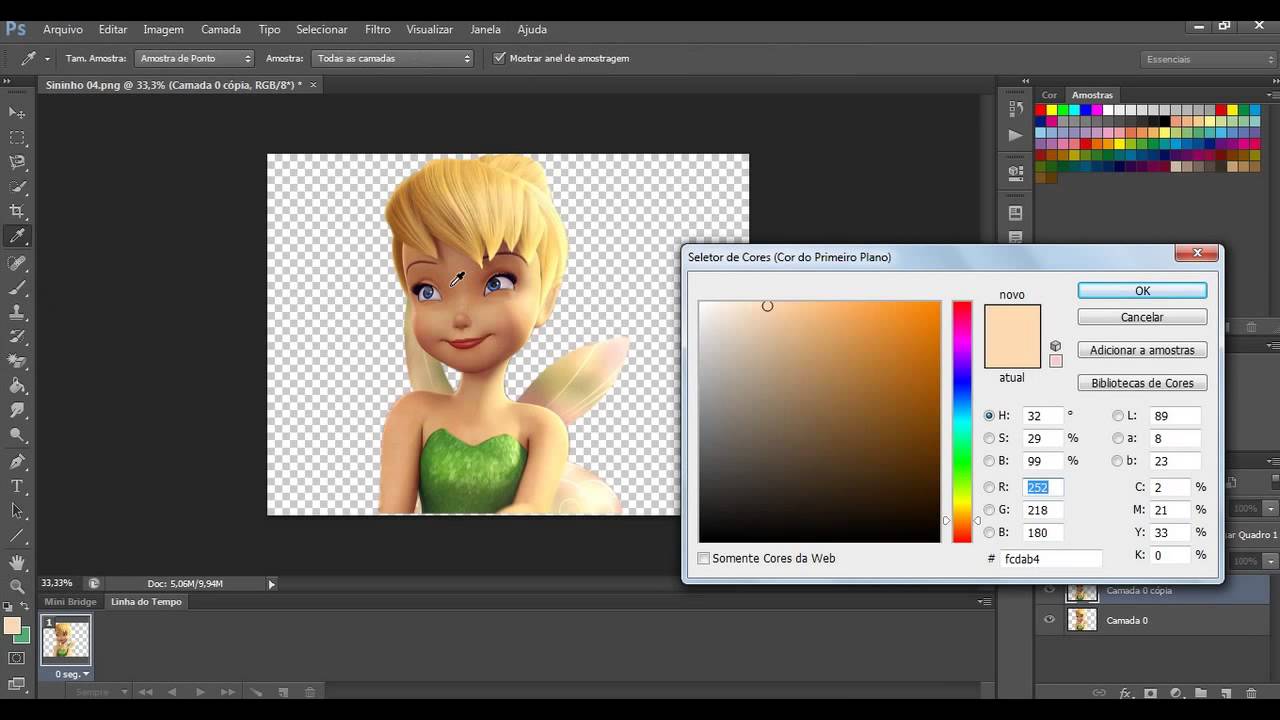The height and width of the screenshot is (720, 1280).
Task: Click the hex color field fcdab4
Action: click(1051, 558)
